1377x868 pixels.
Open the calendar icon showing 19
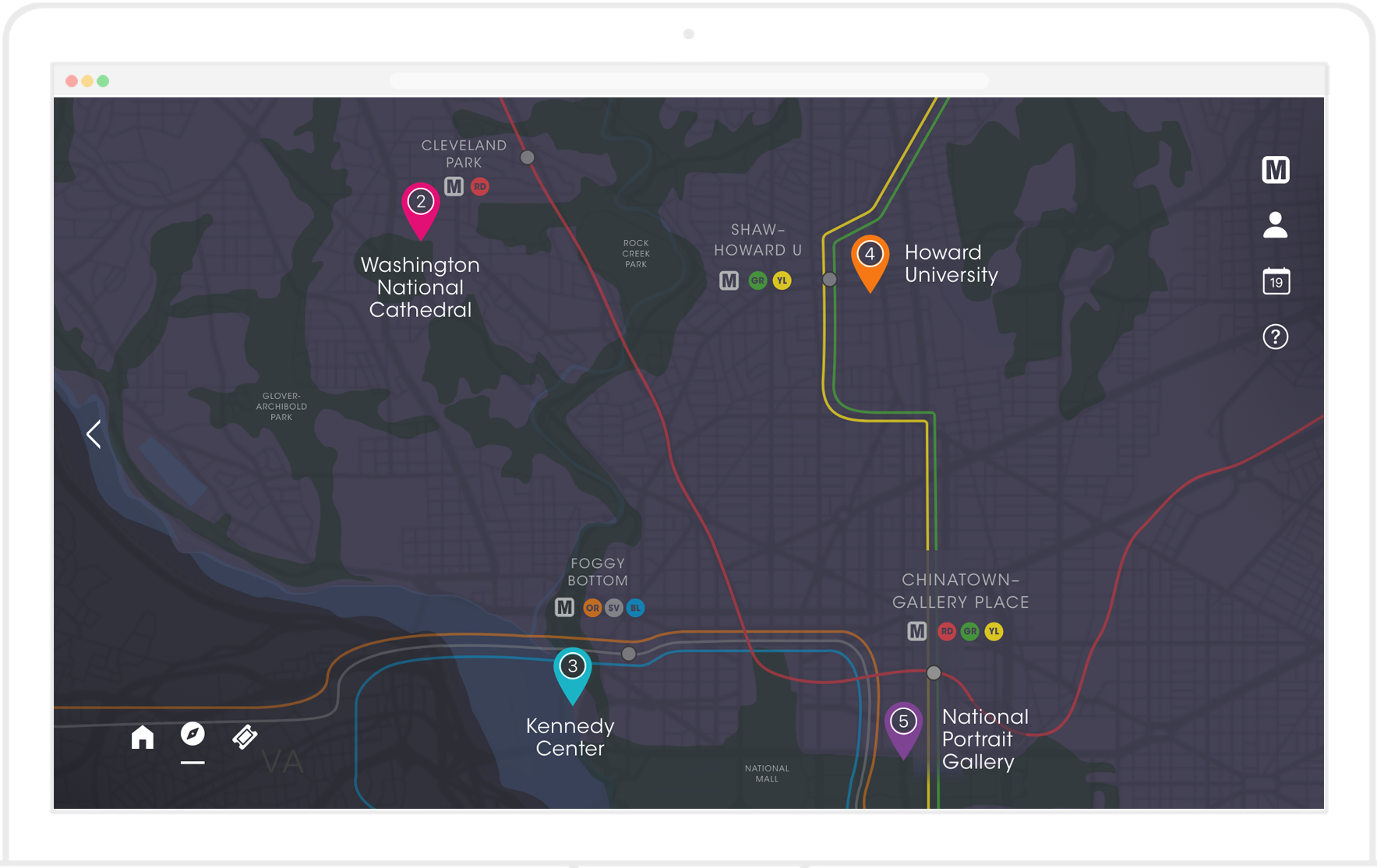point(1276,281)
